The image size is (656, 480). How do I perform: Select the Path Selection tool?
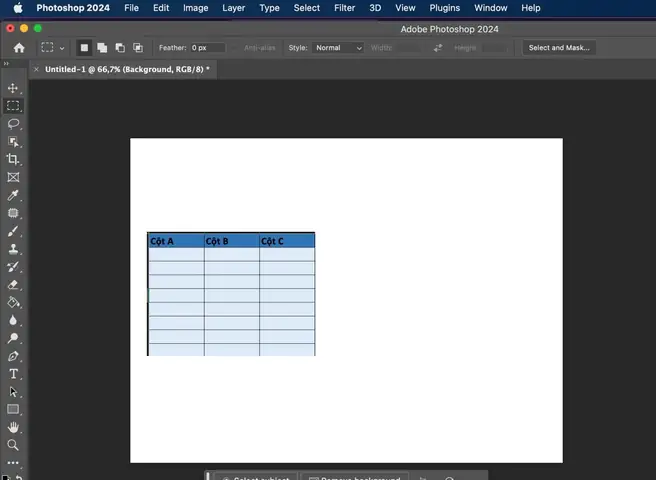(13, 392)
